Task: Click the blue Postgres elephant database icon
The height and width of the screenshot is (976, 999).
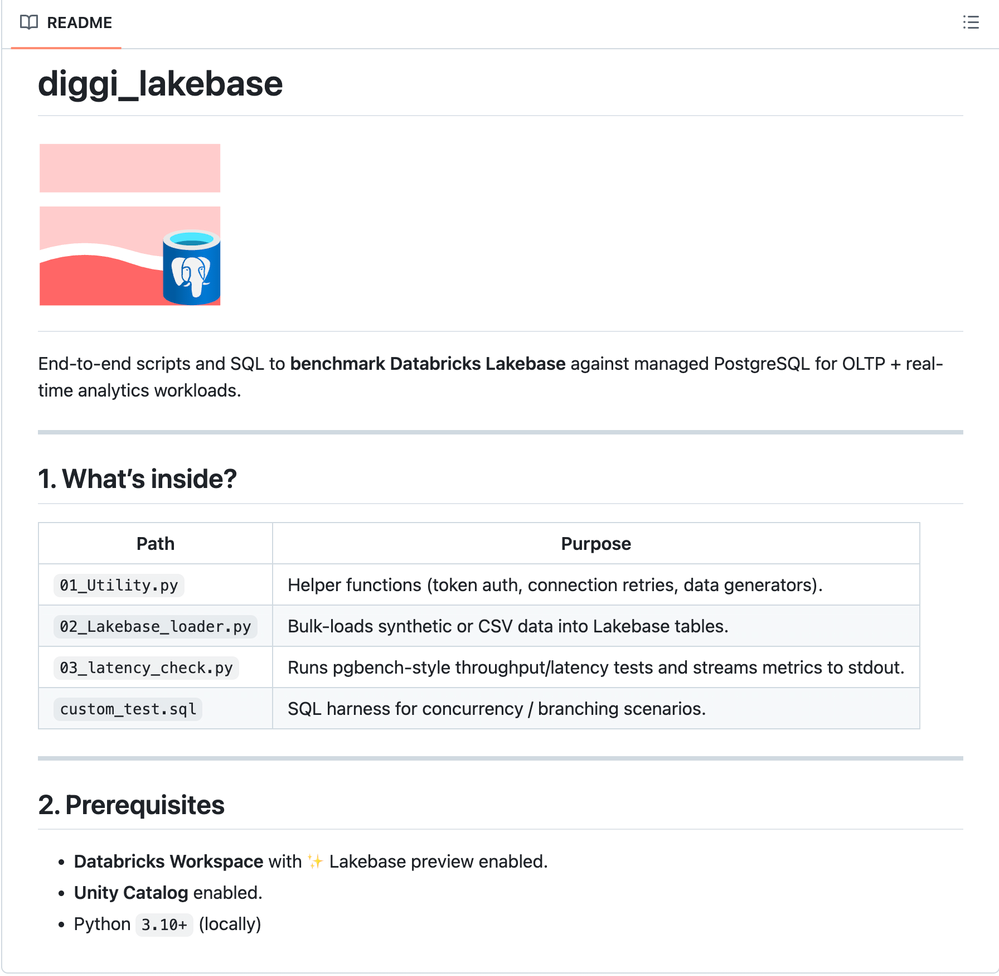Action: pos(191,267)
